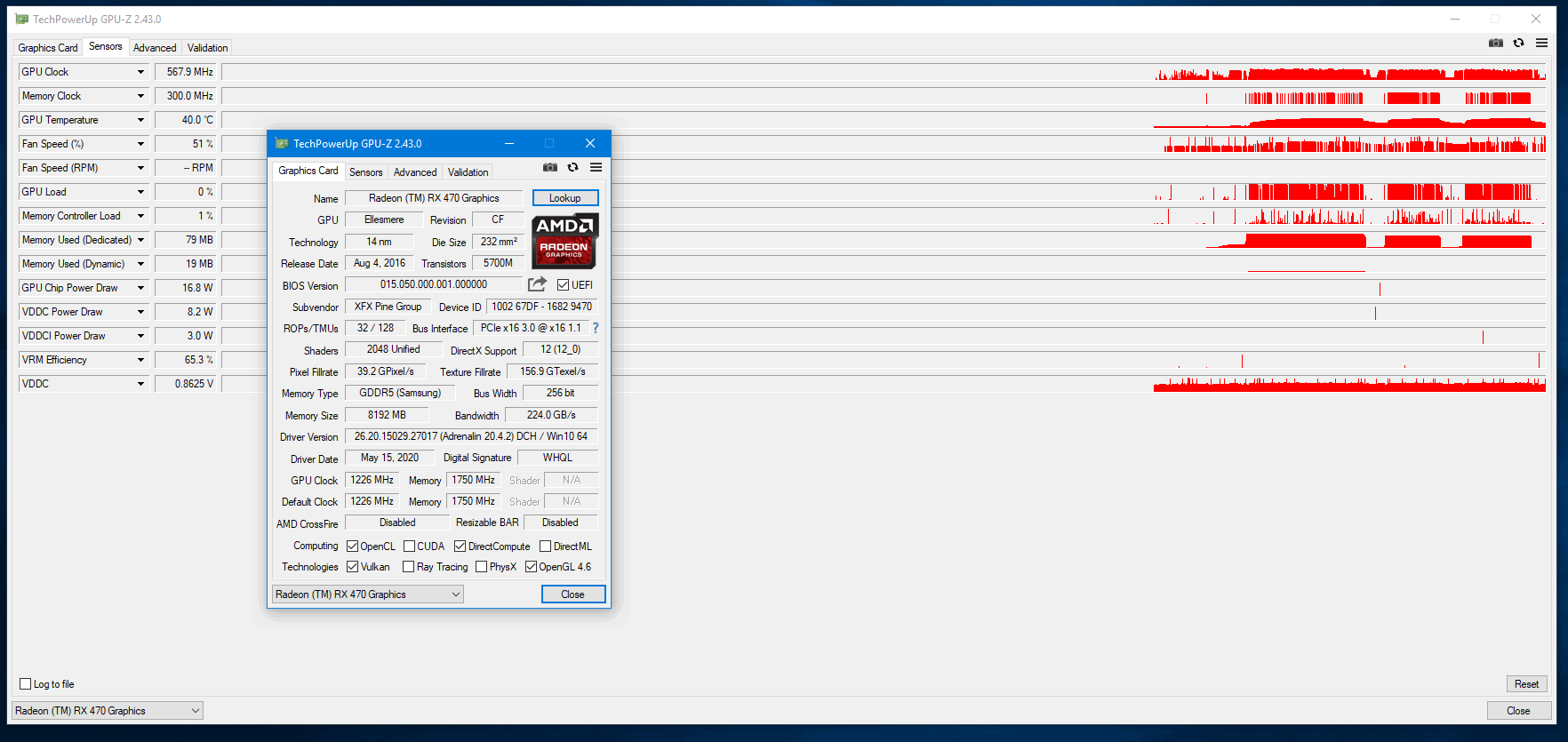This screenshot has height=742, width=1568.
Task: Close the front GPU-Z window with X
Action: 590,143
